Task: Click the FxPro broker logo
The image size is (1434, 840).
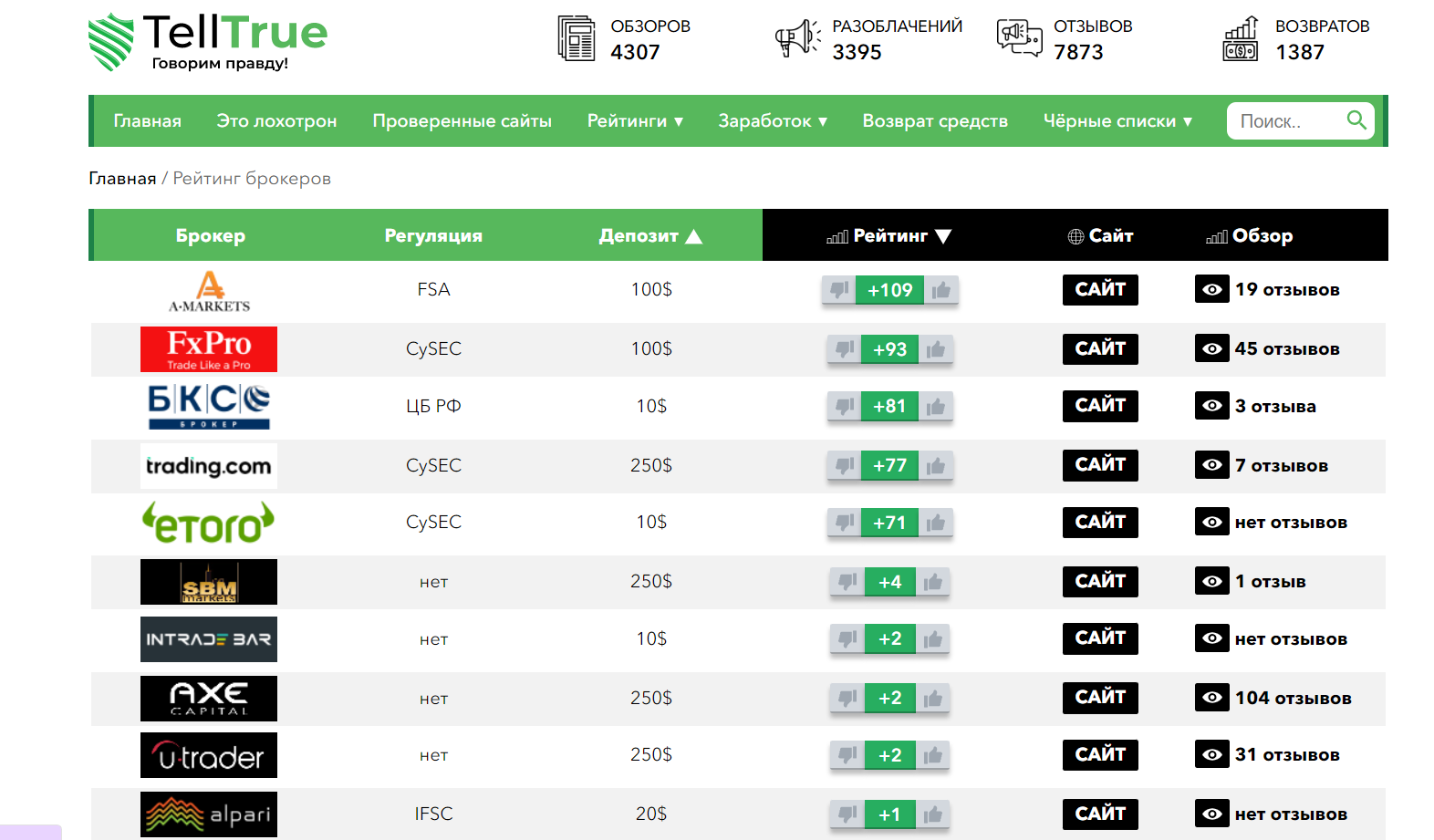Action: tap(209, 349)
